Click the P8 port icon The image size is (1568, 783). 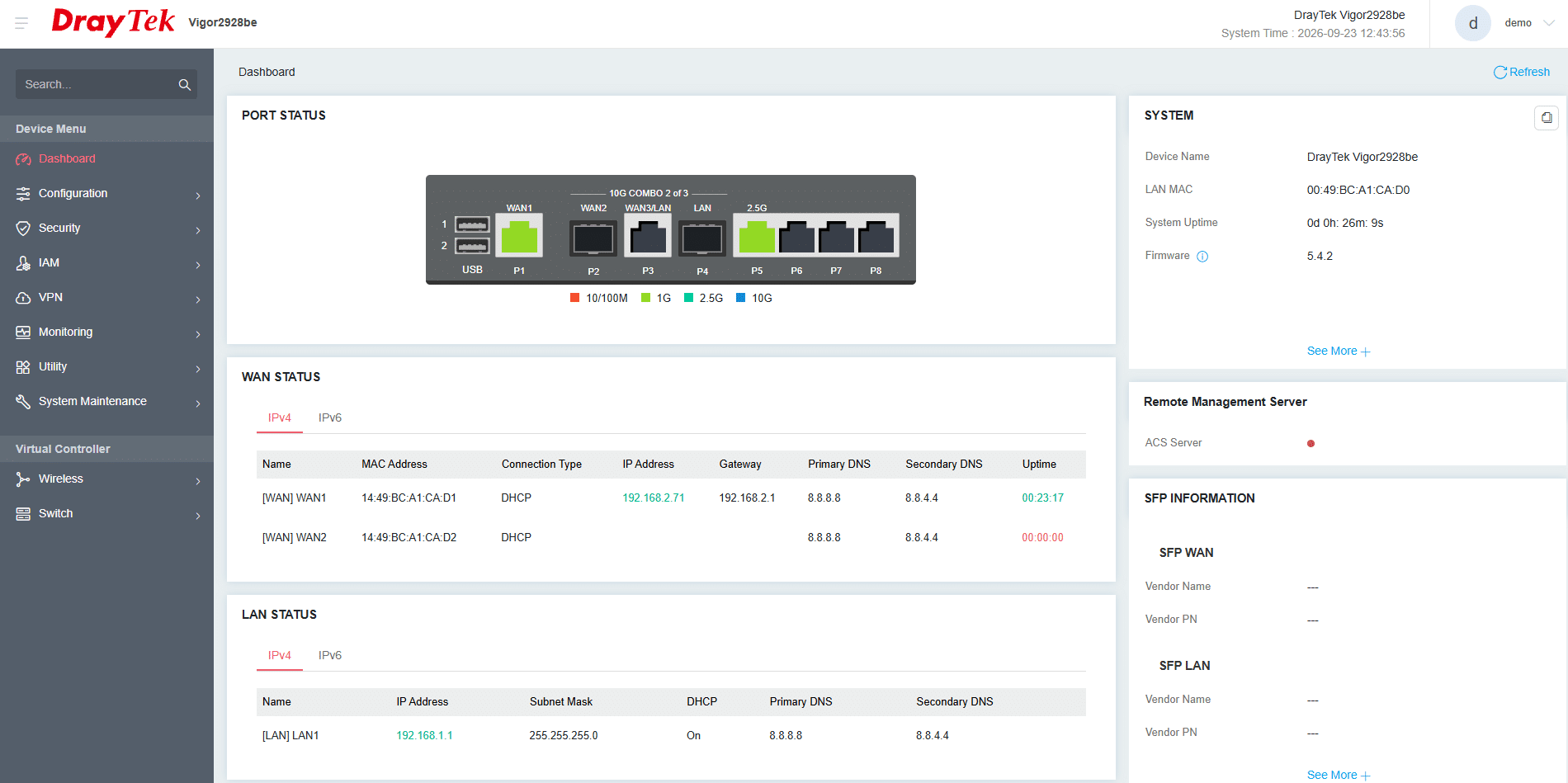(x=876, y=237)
